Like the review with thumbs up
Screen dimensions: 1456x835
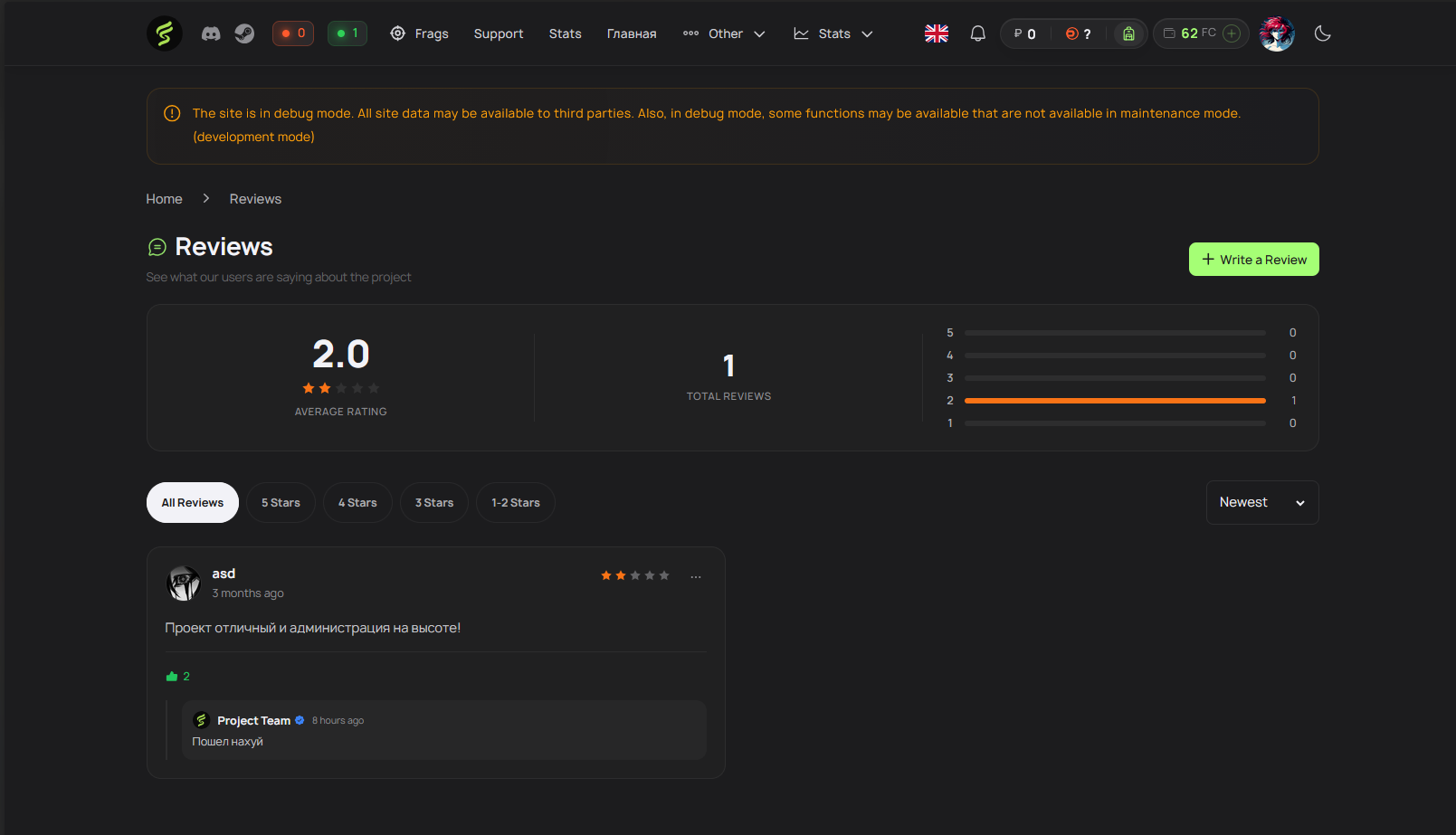172,677
